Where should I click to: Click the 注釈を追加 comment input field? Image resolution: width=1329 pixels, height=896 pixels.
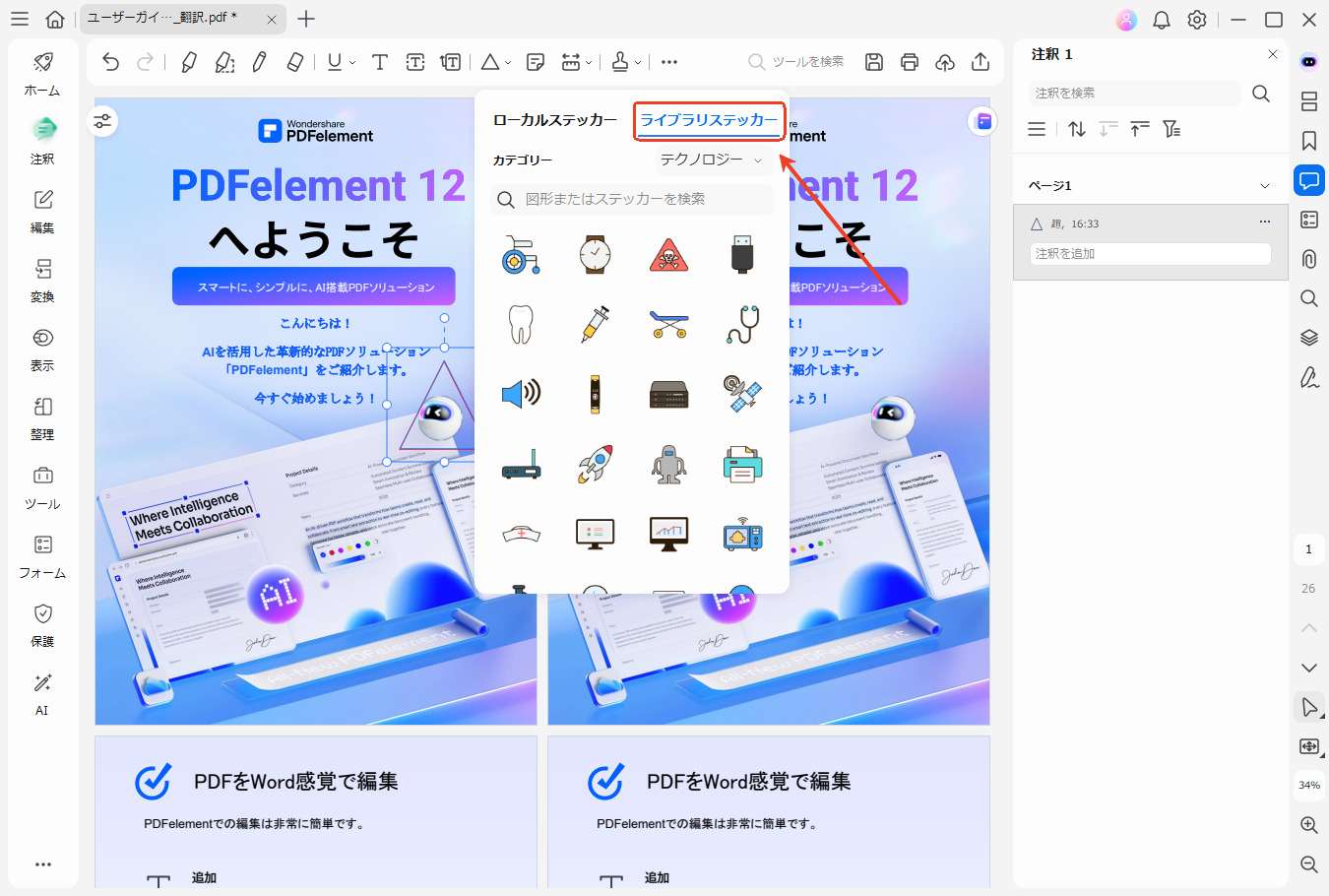click(x=1149, y=253)
